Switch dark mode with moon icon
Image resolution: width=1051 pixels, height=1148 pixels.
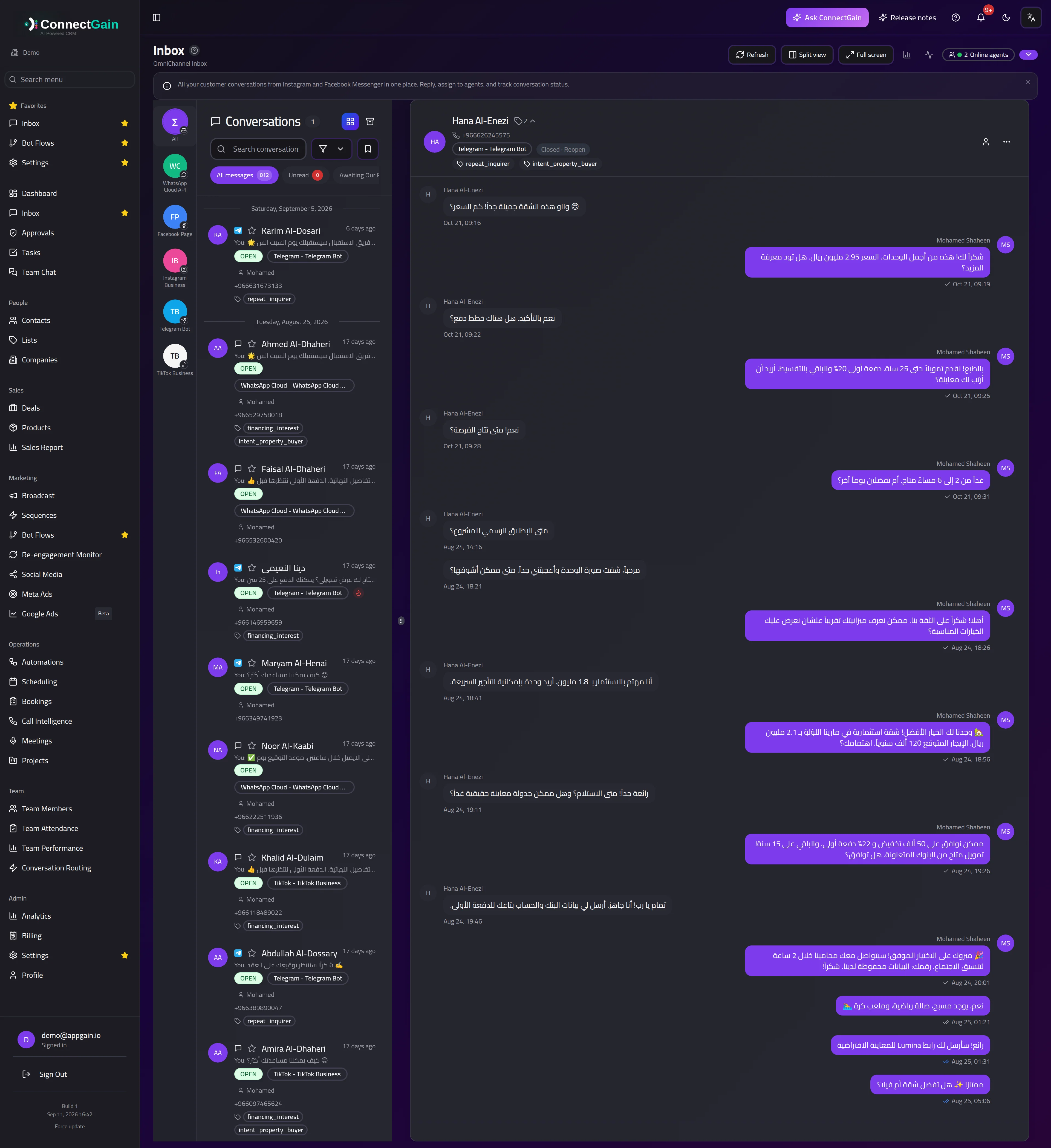click(x=1006, y=18)
